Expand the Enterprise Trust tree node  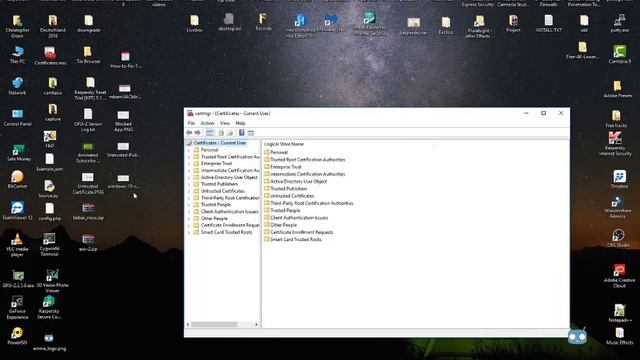189,164
